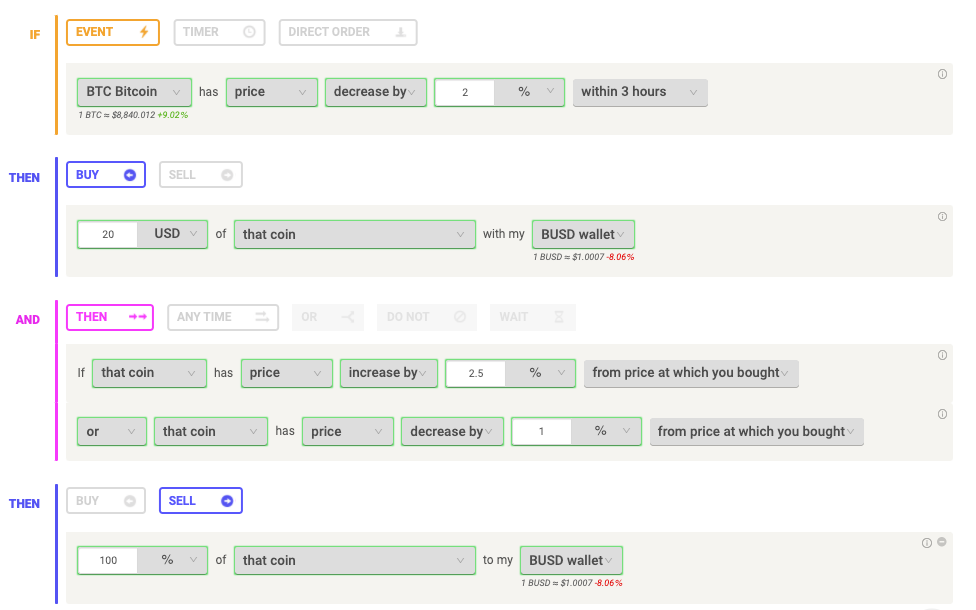Image resolution: width=976 pixels, height=610 pixels.
Task: Select the TIMER trigger with clock icon
Action: click(219, 32)
